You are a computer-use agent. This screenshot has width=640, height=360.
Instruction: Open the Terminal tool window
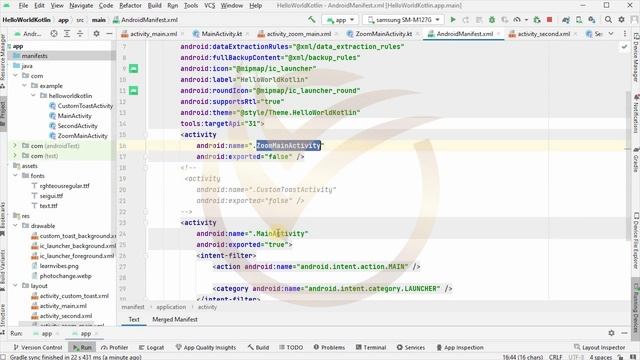371,347
